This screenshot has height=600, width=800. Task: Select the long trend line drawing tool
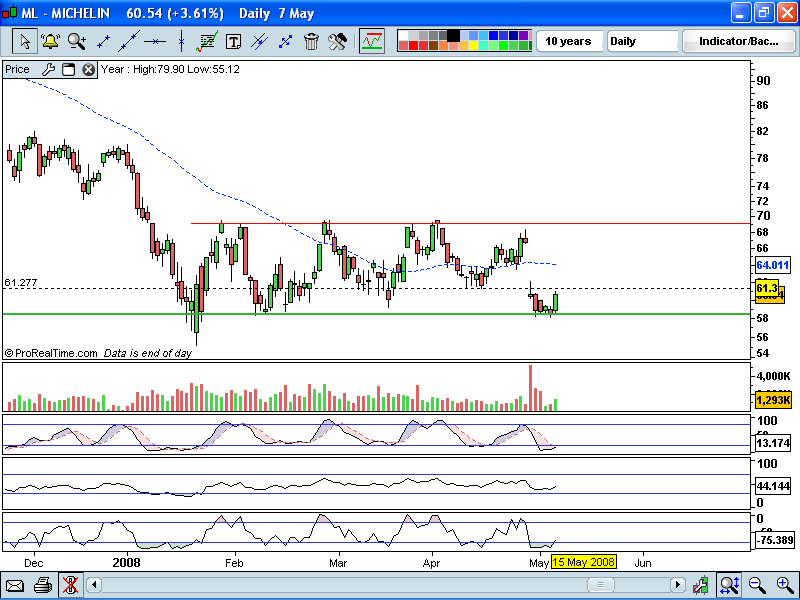pyautogui.click(x=129, y=41)
